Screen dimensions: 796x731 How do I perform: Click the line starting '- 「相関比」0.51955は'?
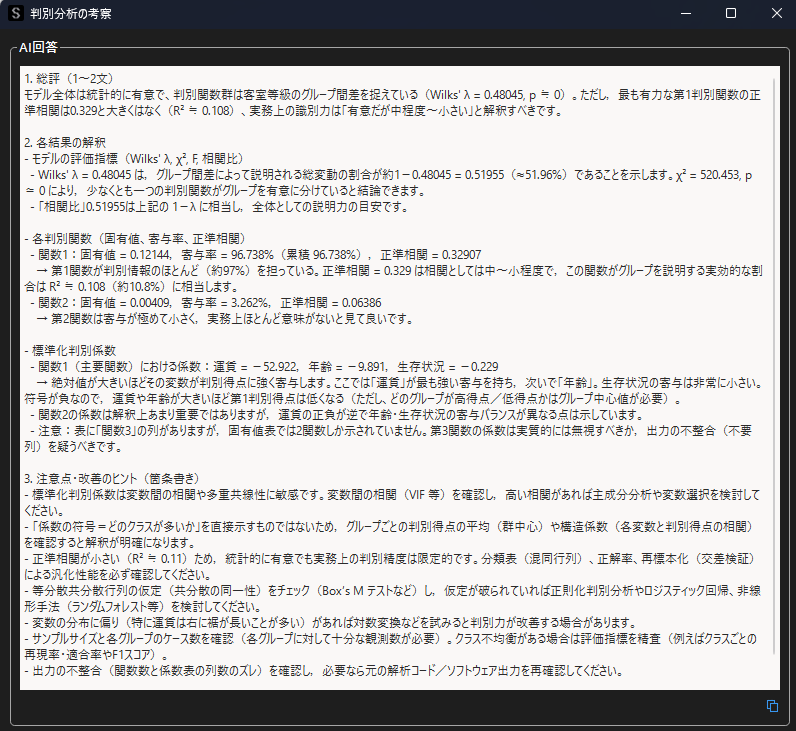219,207
